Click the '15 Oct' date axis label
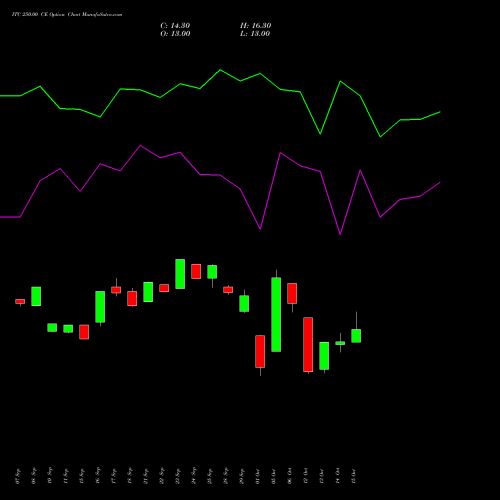Viewport: 500px width, 500px height. (354, 476)
